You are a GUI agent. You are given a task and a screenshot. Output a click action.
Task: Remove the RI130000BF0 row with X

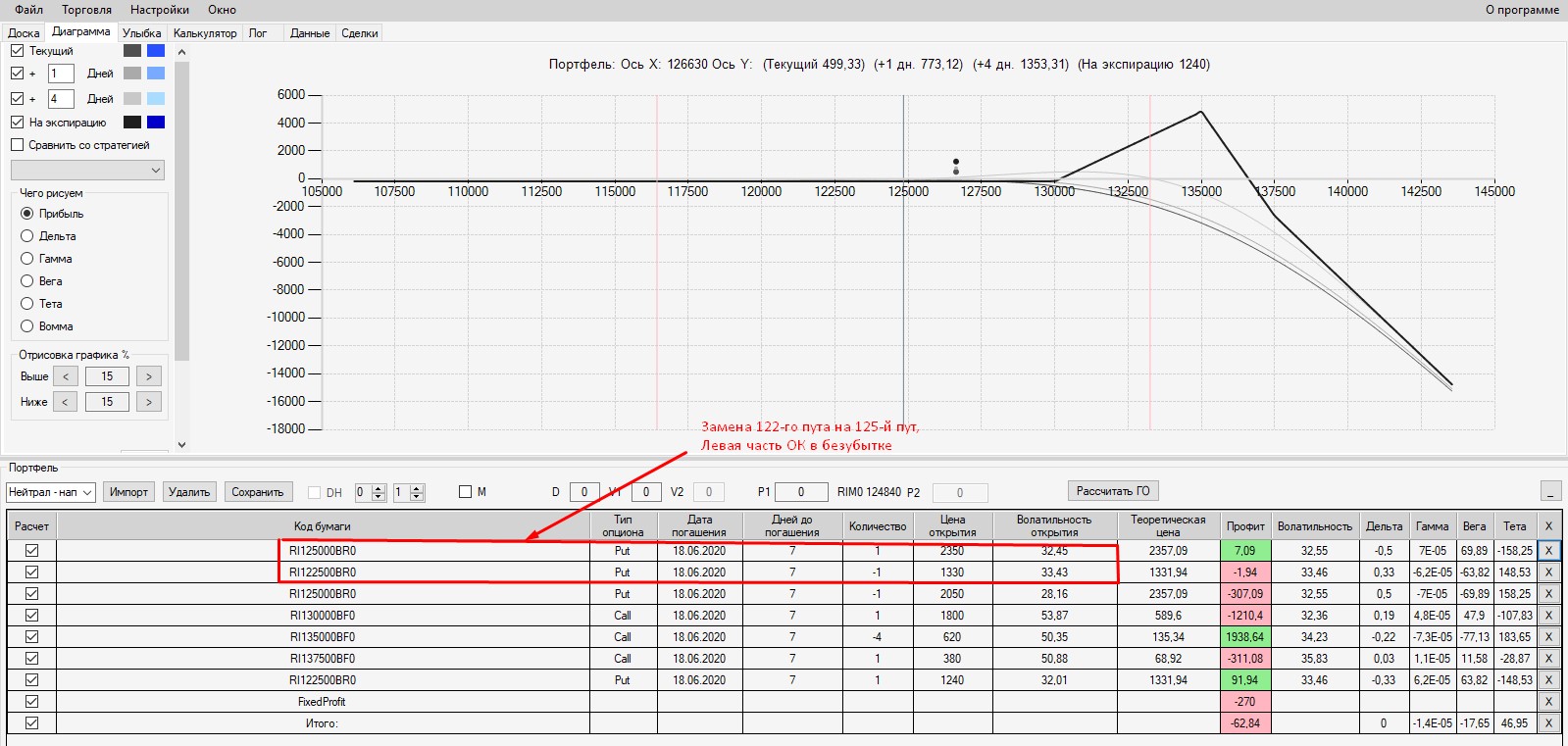[1549, 616]
